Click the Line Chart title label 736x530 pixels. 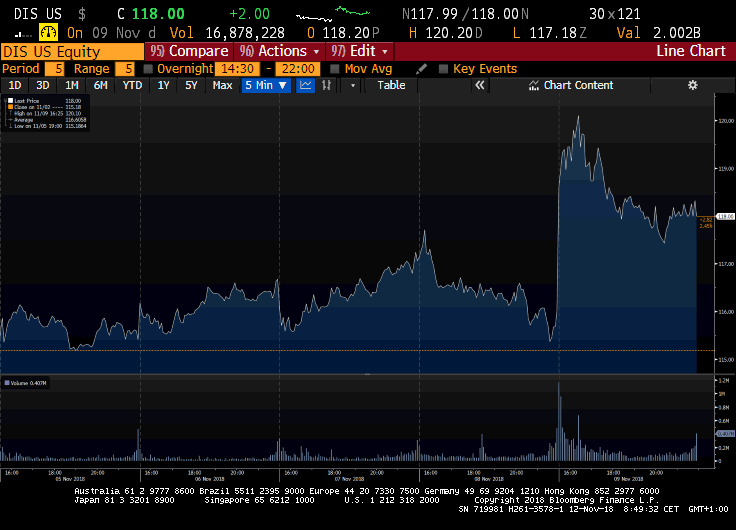pyautogui.click(x=690, y=51)
